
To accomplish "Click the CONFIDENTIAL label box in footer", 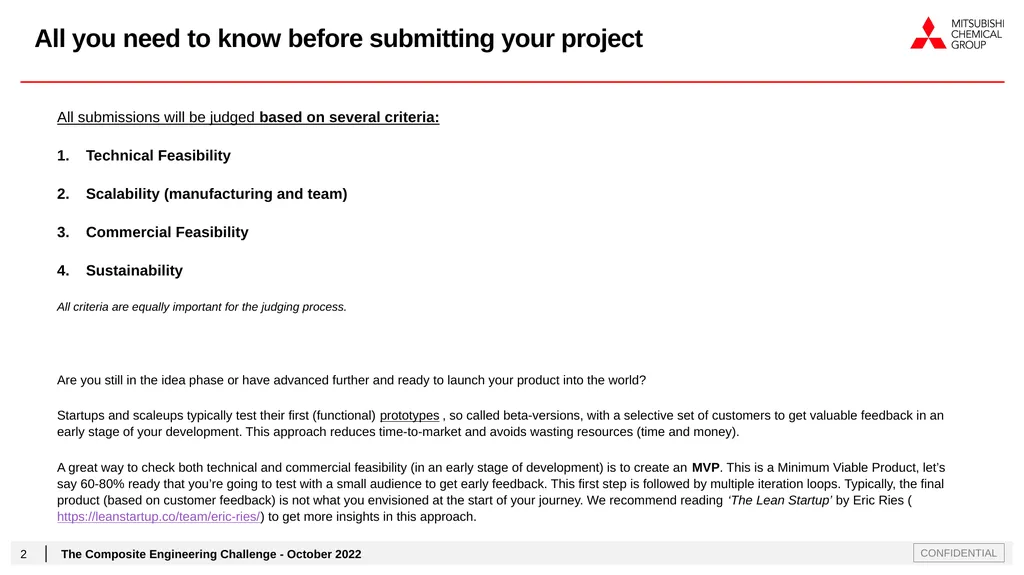I will [958, 553].
